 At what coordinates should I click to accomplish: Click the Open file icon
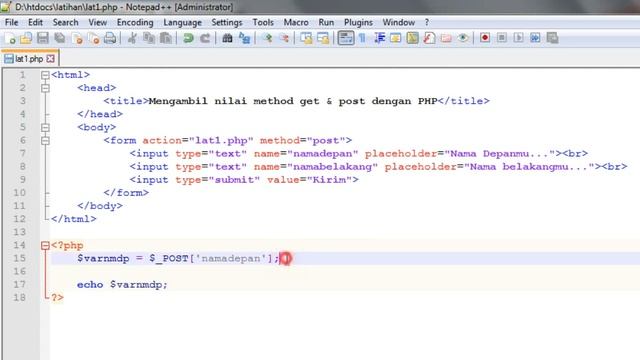pyautogui.click(x=26, y=38)
